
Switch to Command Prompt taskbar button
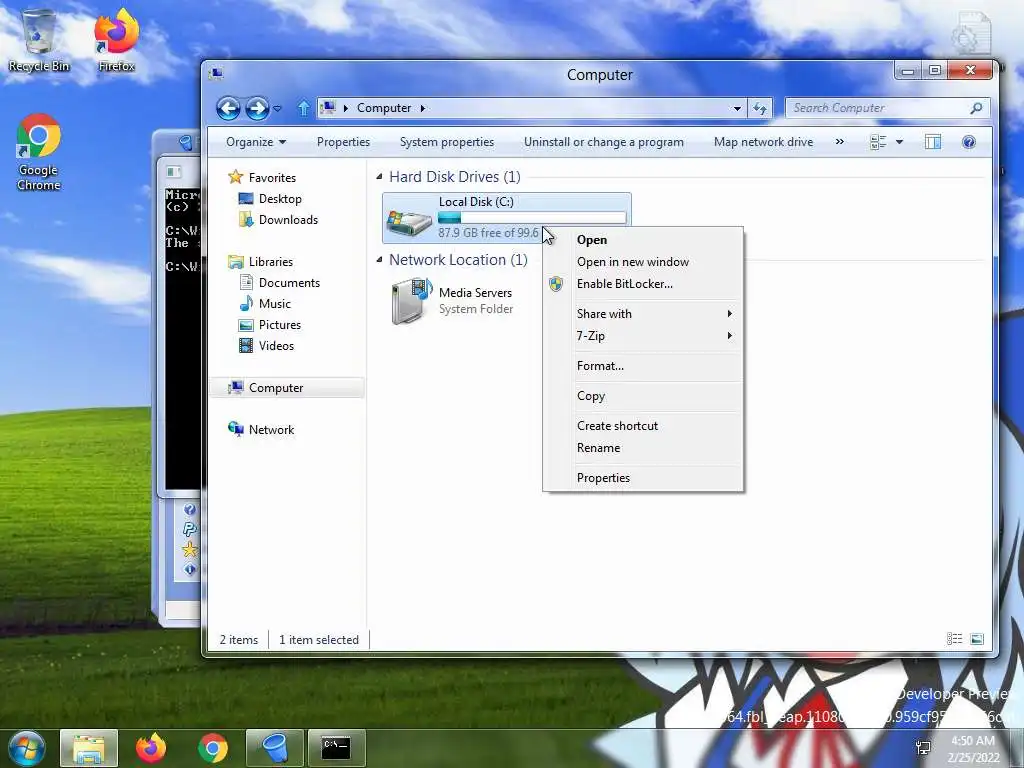pos(337,748)
